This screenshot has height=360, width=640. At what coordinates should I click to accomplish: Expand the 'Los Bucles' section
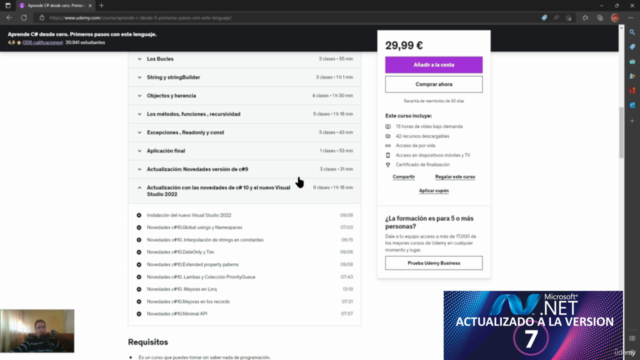[244, 59]
